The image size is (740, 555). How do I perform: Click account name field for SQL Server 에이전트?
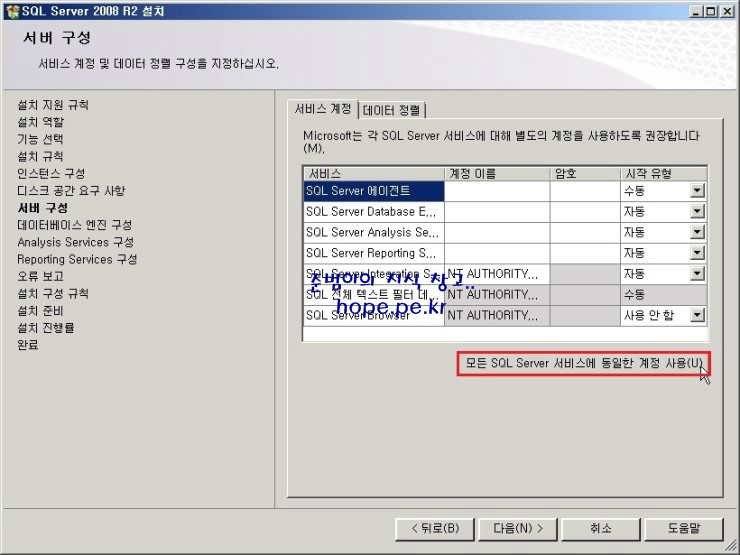[x=497, y=191]
